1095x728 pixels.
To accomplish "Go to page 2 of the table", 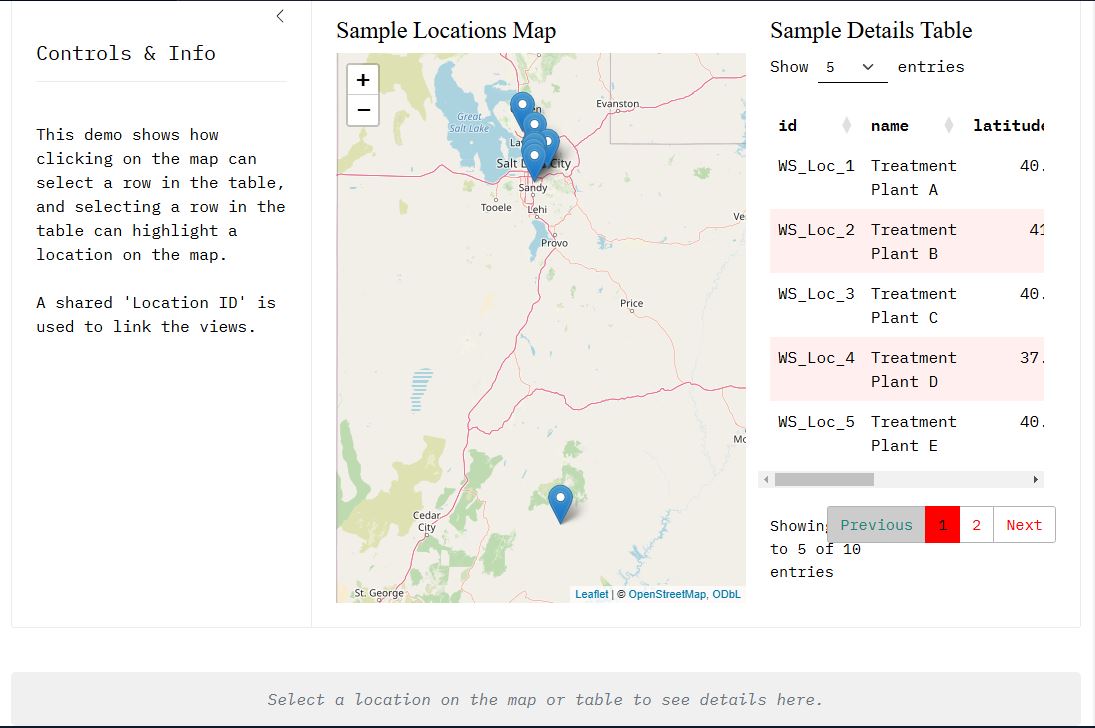I will point(976,525).
